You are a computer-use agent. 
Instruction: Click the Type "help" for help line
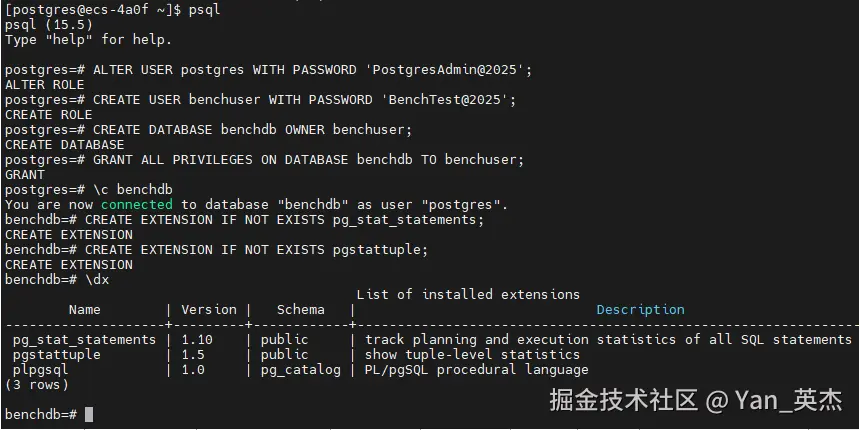click(x=88, y=40)
